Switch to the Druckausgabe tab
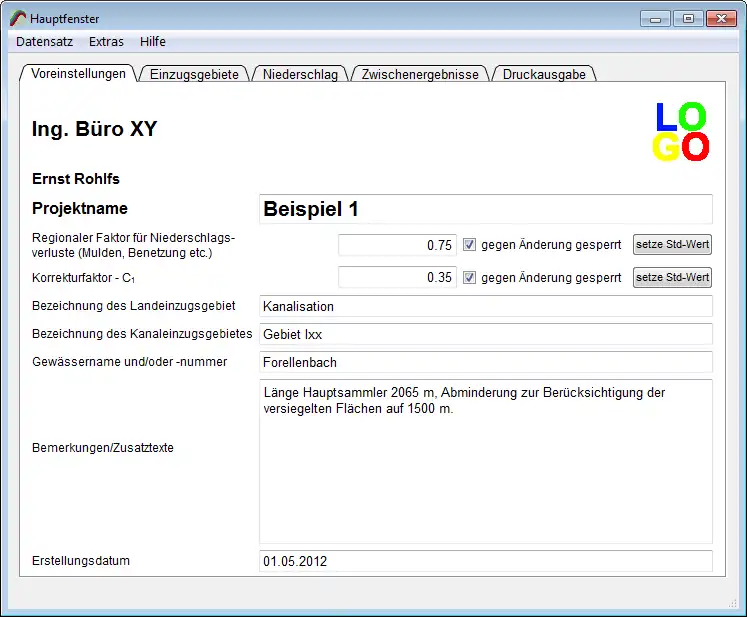Viewport: 747px width, 617px height. click(544, 74)
